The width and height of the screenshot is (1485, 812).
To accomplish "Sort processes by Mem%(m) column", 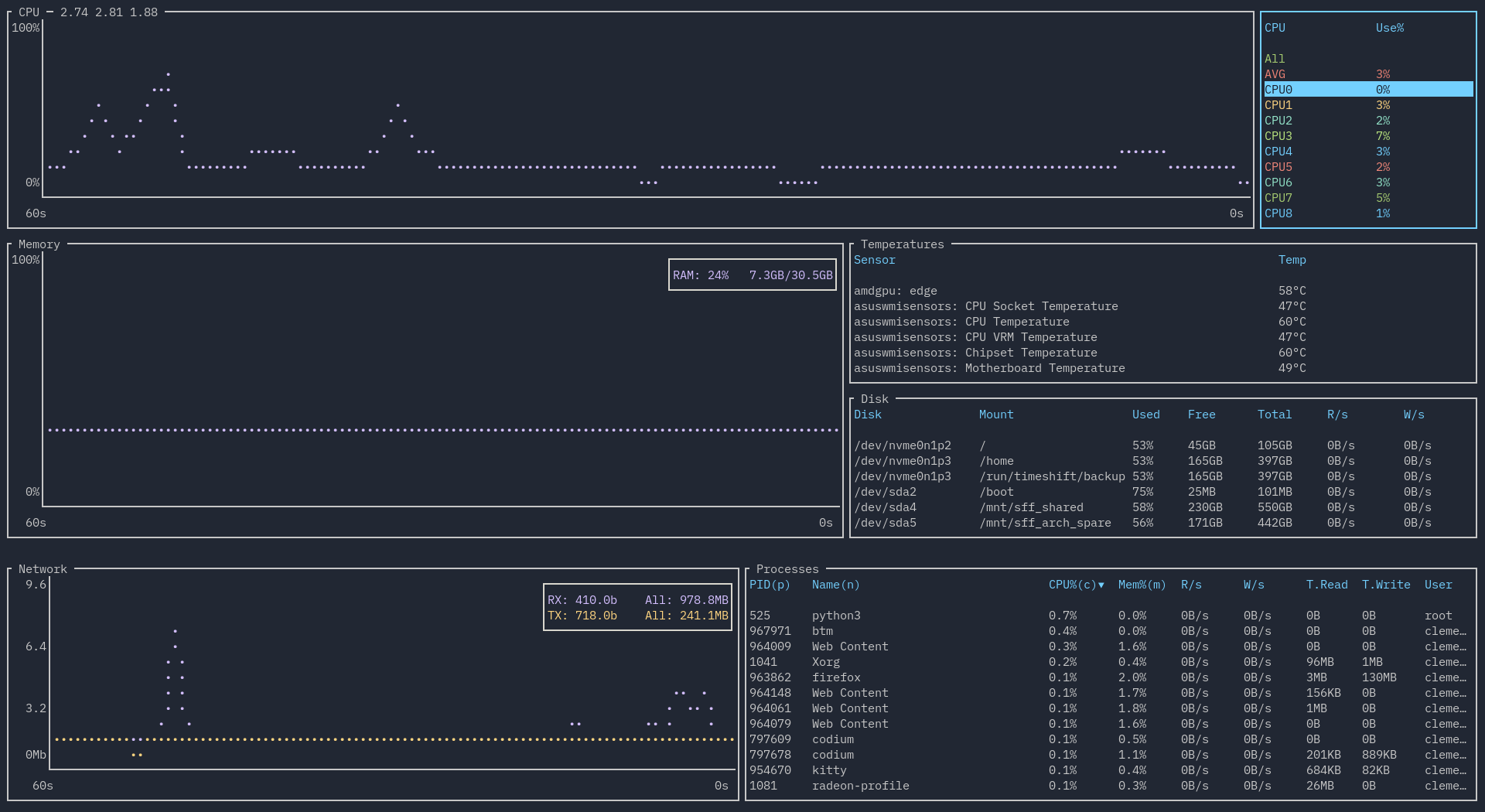I will pyautogui.click(x=1142, y=585).
